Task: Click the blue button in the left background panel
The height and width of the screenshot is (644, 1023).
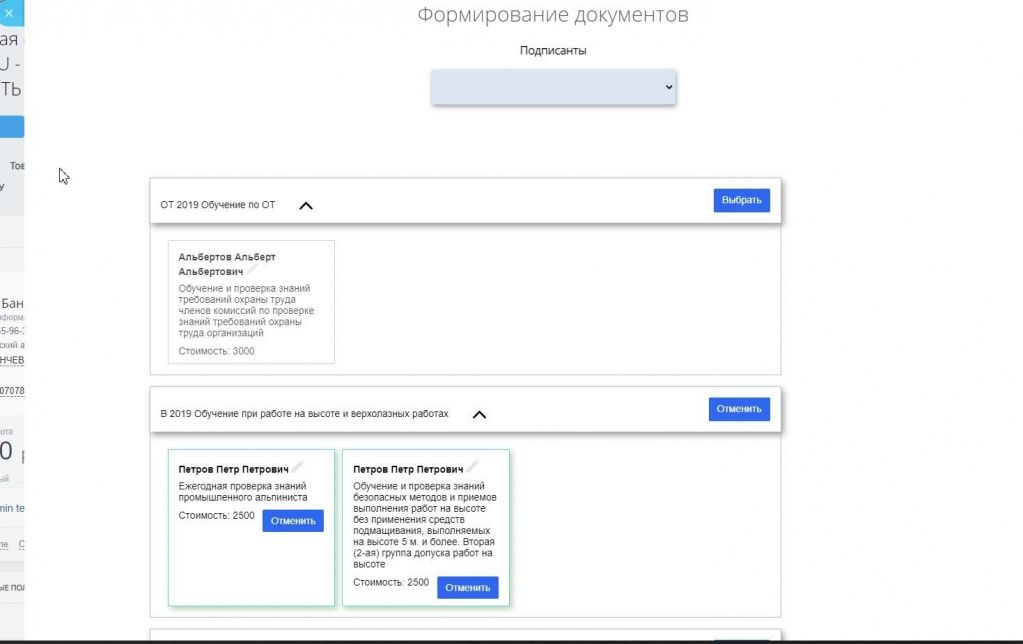Action: pyautogui.click(x=11, y=127)
